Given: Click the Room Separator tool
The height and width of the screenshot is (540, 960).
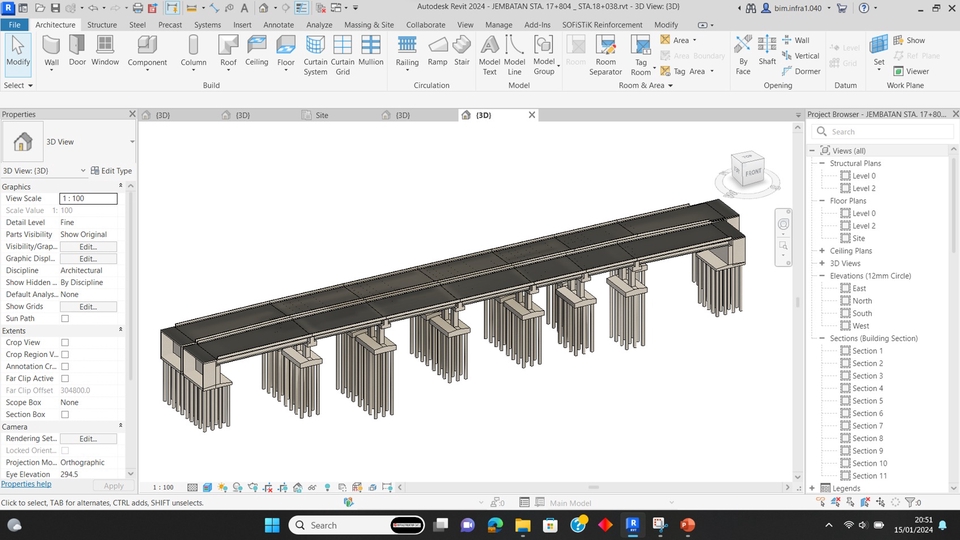Looking at the screenshot, I should coord(606,55).
